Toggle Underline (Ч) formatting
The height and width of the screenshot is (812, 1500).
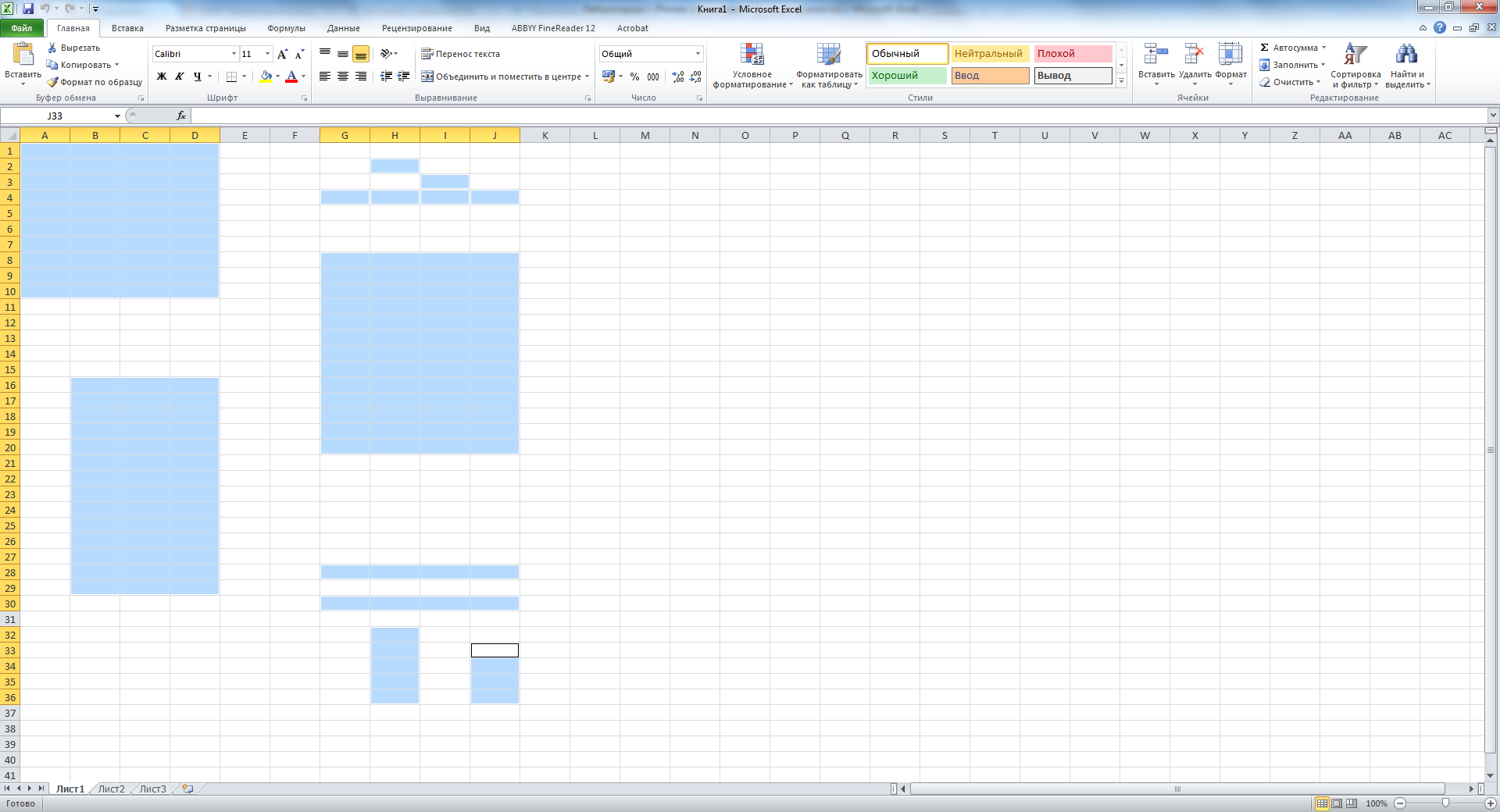tap(198, 77)
